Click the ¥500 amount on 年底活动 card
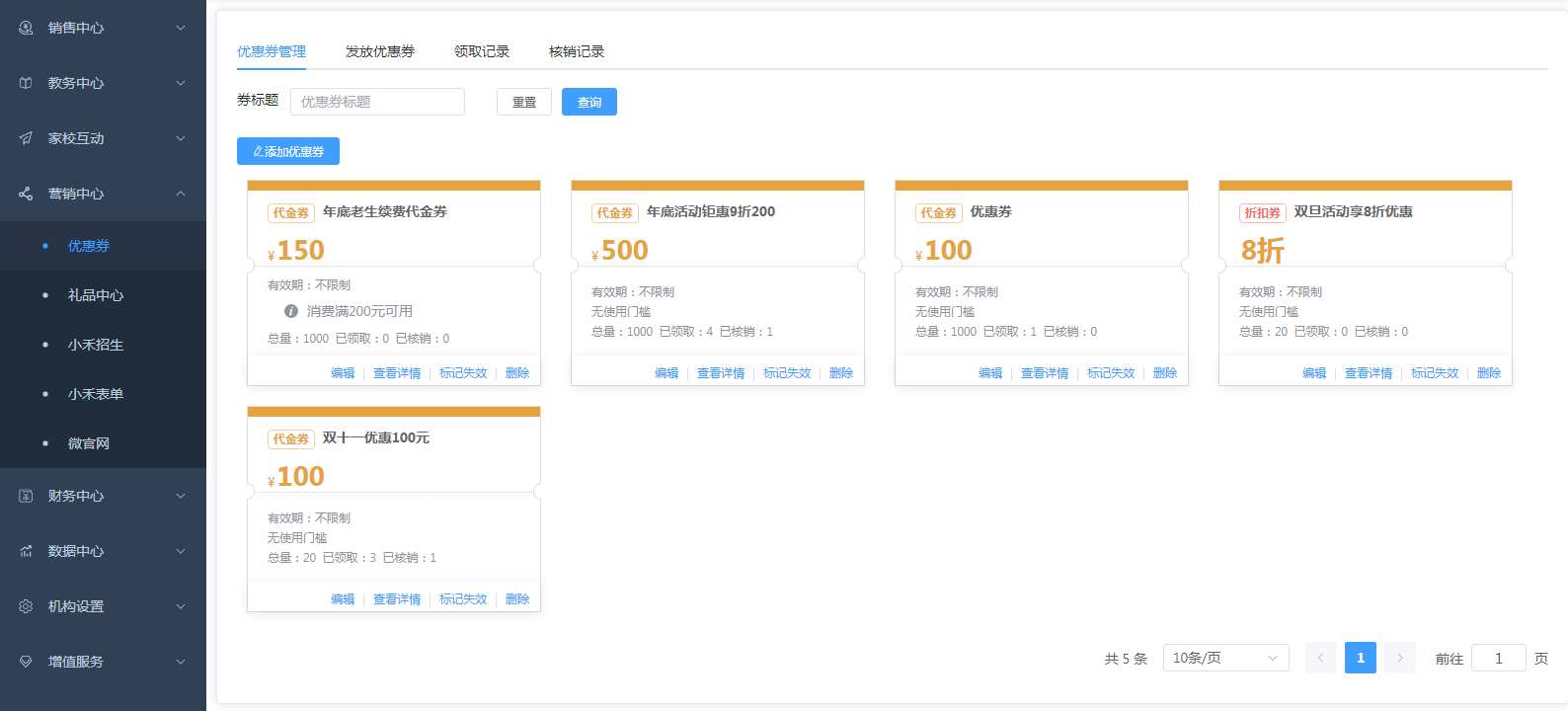Screen dimensions: 1568x711 620,251
